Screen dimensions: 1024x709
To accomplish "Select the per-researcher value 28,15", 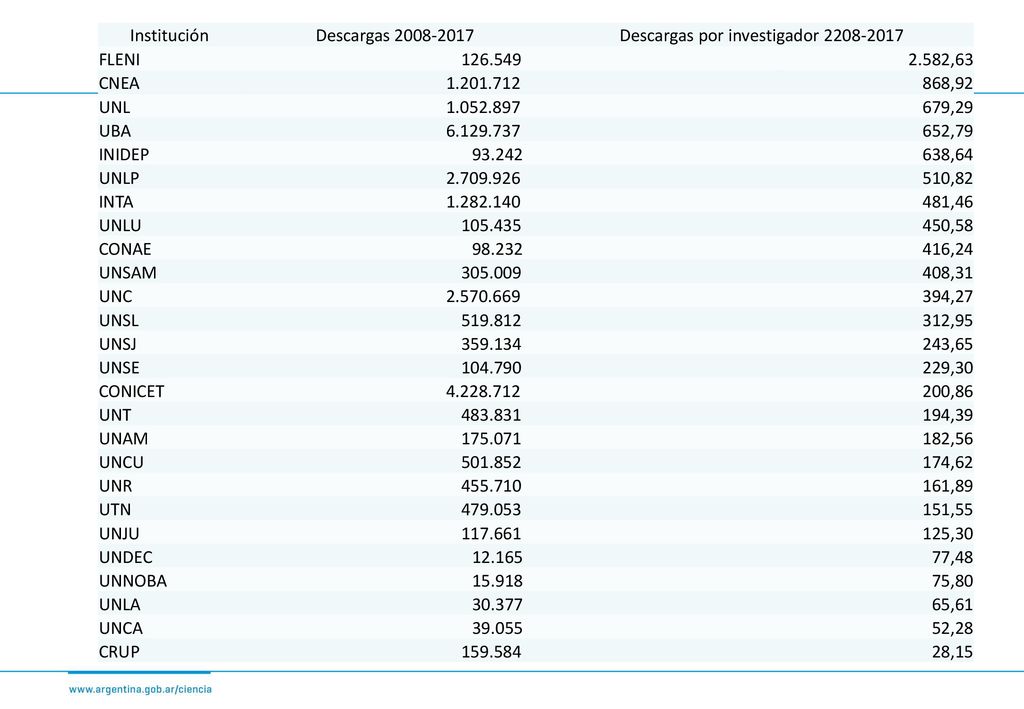I will [952, 652].
